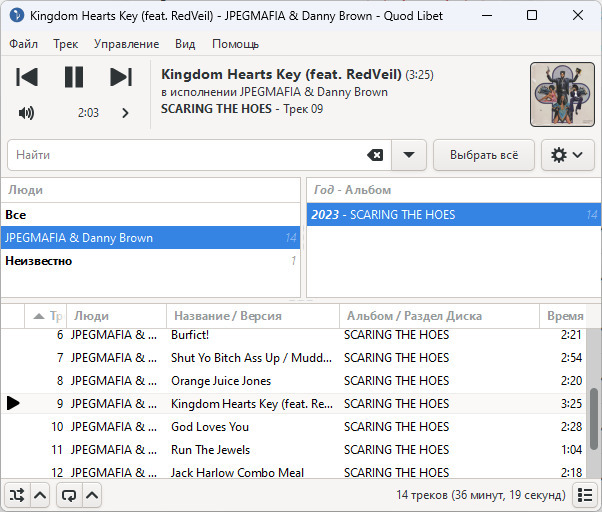Select the Run The Jewels track

coord(293,450)
